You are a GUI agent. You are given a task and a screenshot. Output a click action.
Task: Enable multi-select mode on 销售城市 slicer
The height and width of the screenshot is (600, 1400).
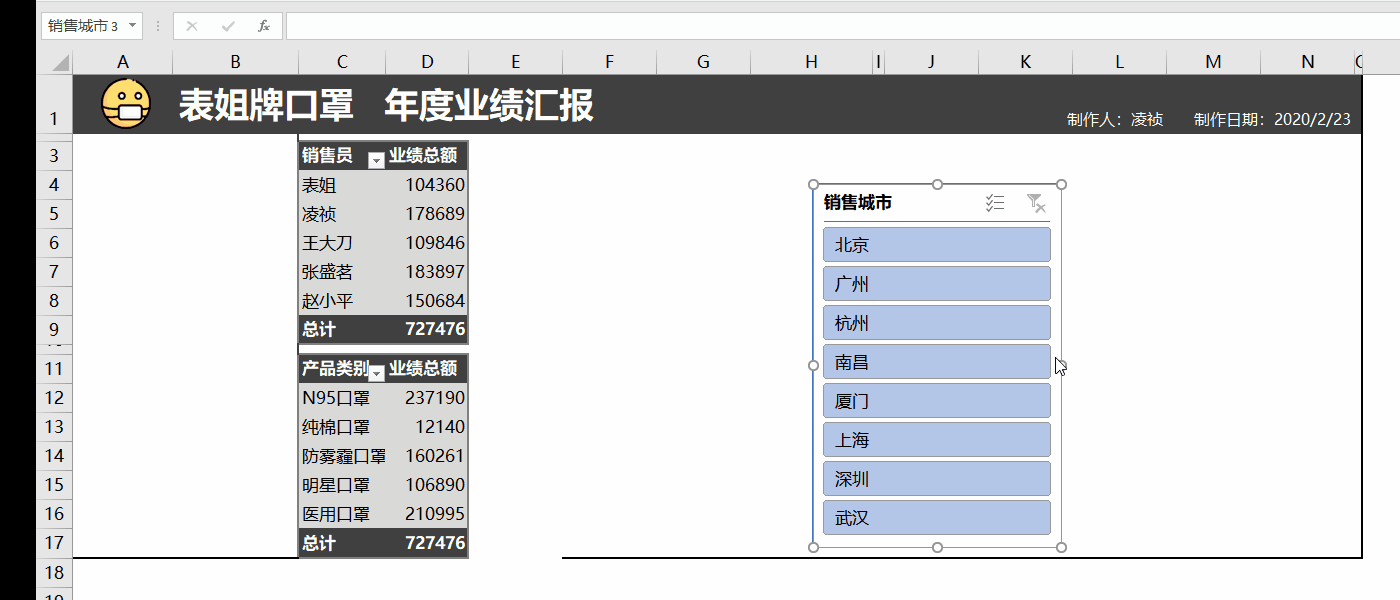(x=995, y=204)
